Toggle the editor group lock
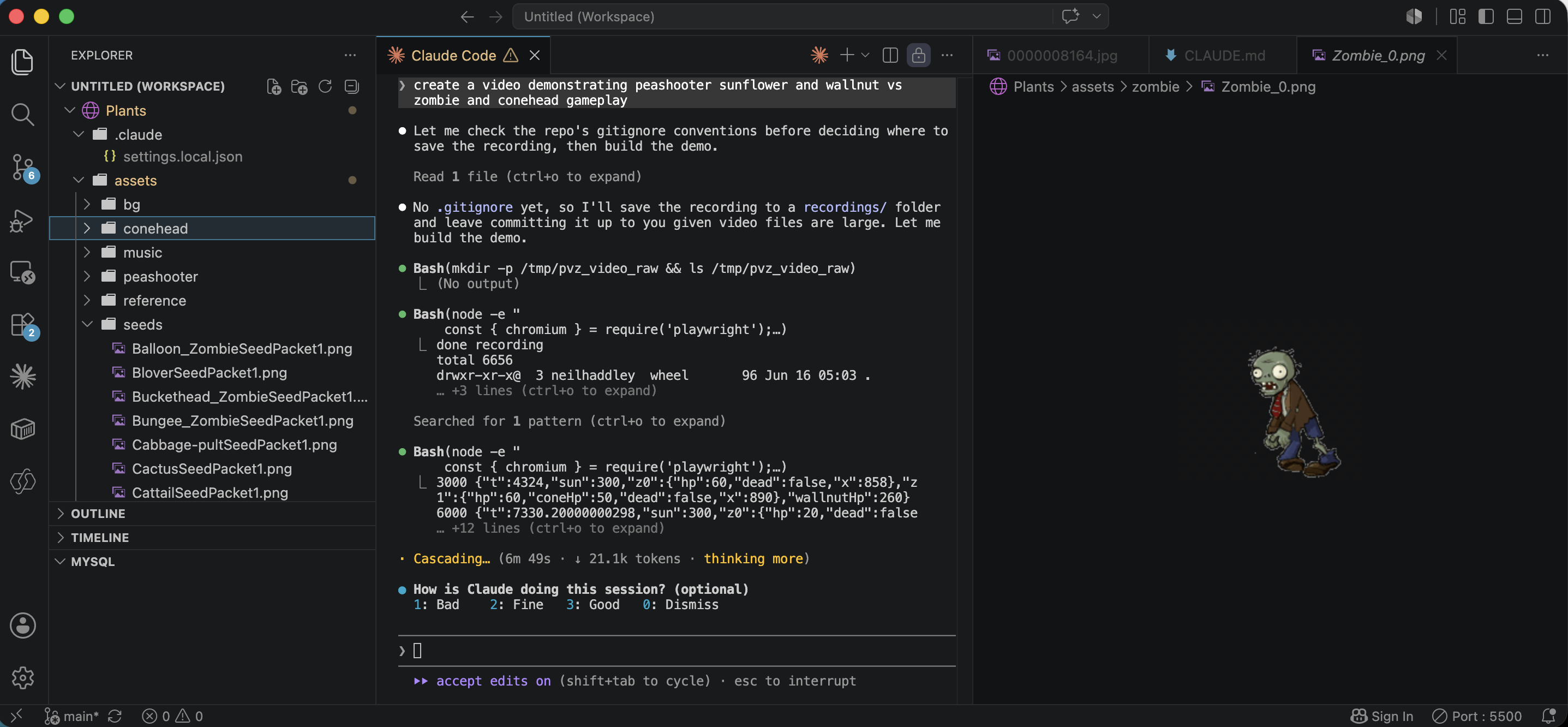The image size is (1568, 727). click(919, 56)
